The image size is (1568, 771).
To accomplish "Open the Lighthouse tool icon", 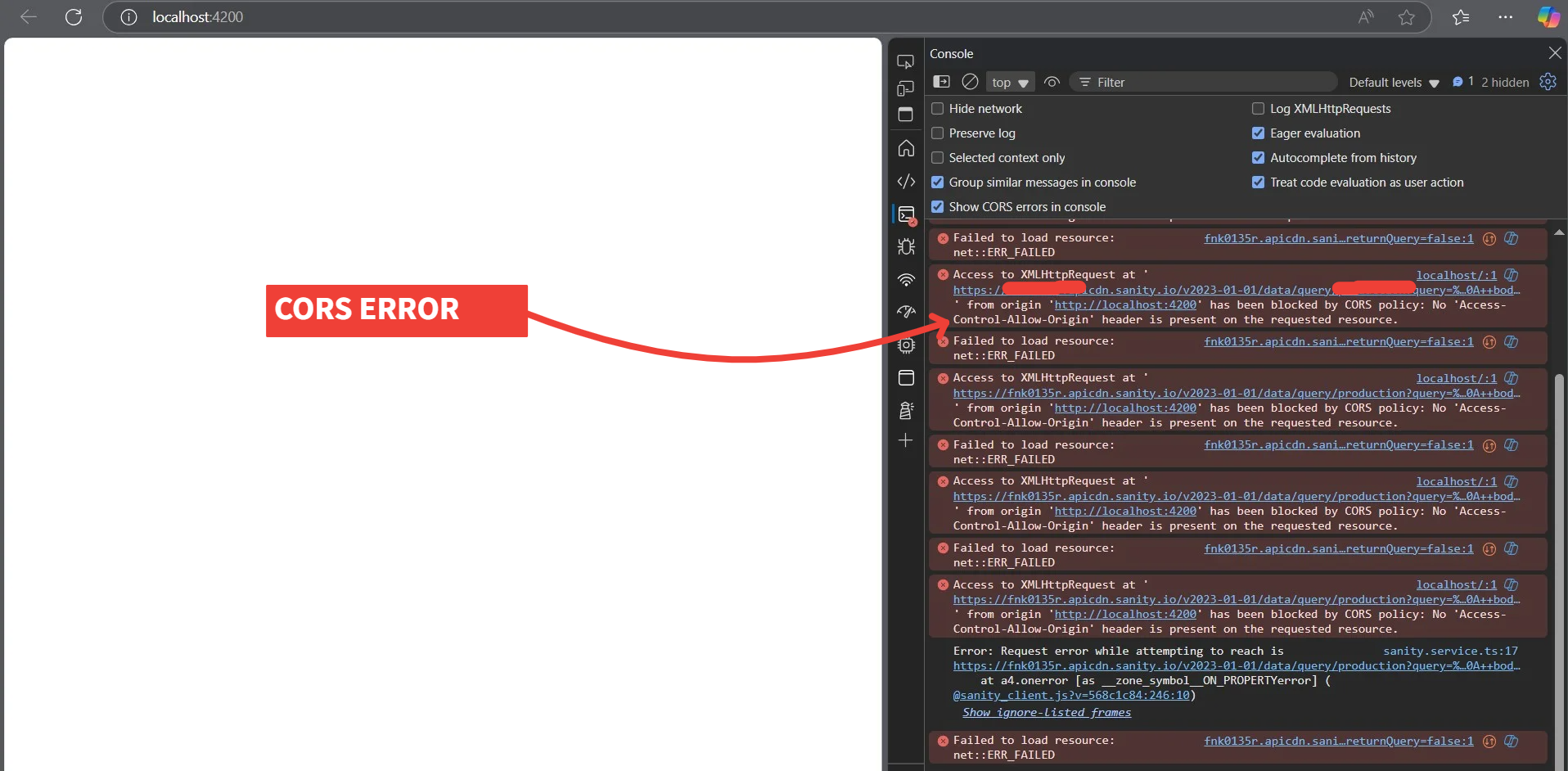I will point(906,410).
